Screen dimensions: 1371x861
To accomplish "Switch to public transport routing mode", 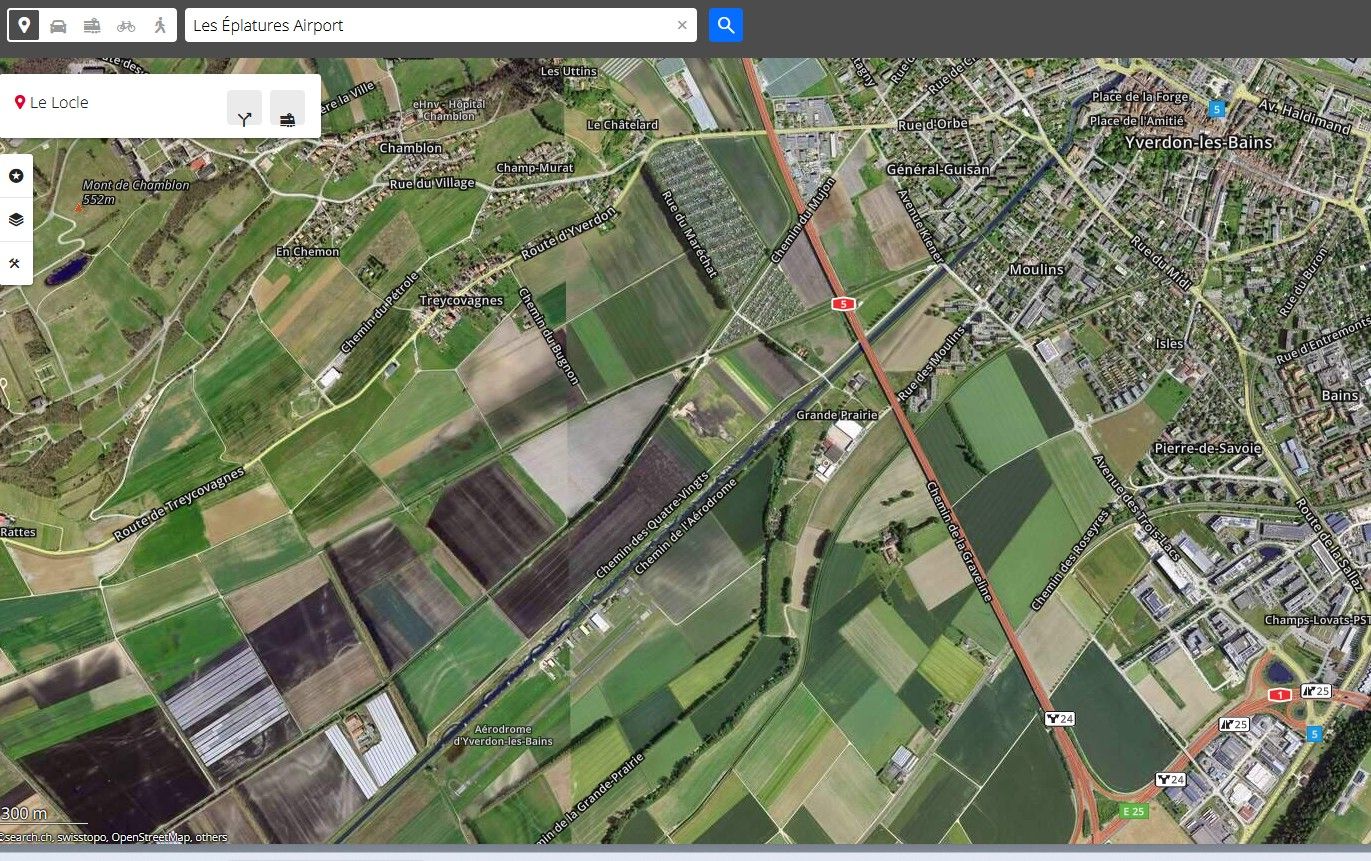I will pos(92,25).
